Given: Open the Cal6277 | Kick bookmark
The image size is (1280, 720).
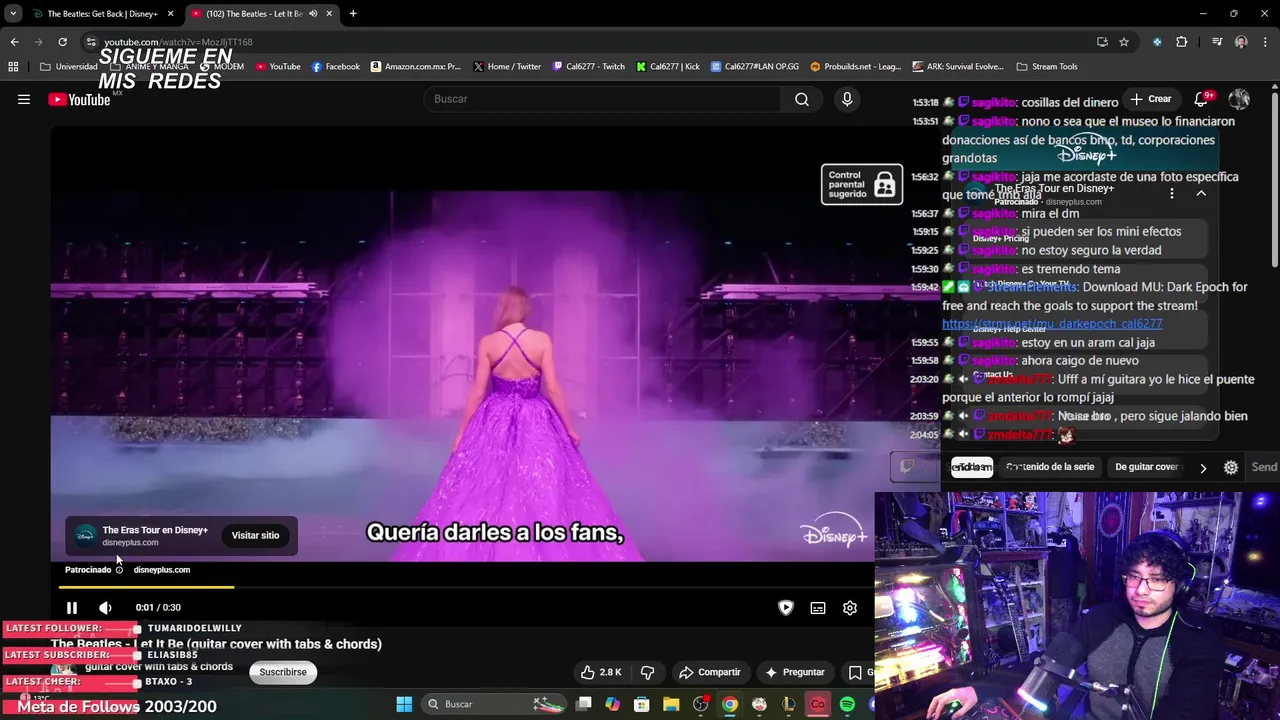Looking at the screenshot, I should point(667,67).
